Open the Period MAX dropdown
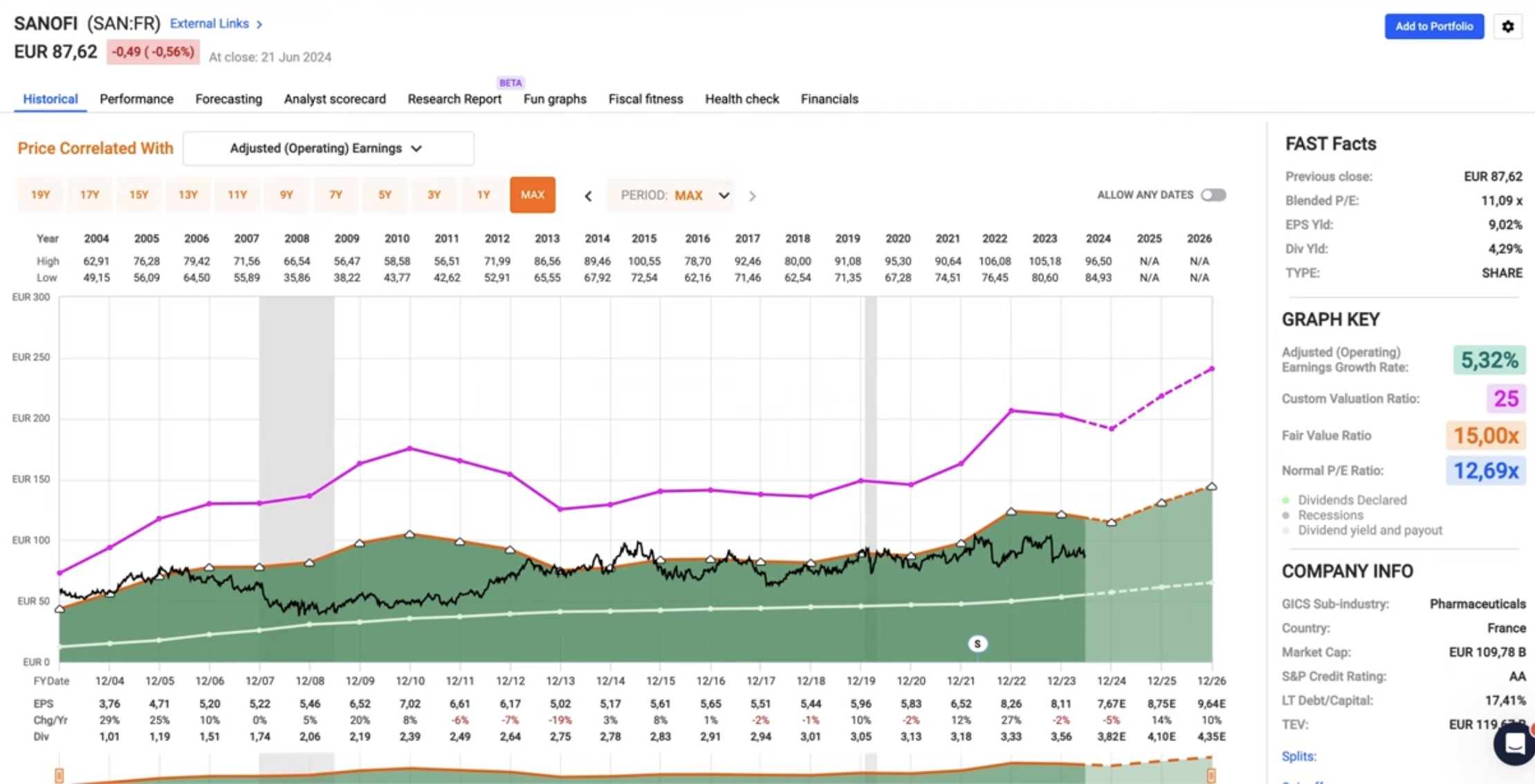This screenshot has height=784, width=1535. coord(670,195)
